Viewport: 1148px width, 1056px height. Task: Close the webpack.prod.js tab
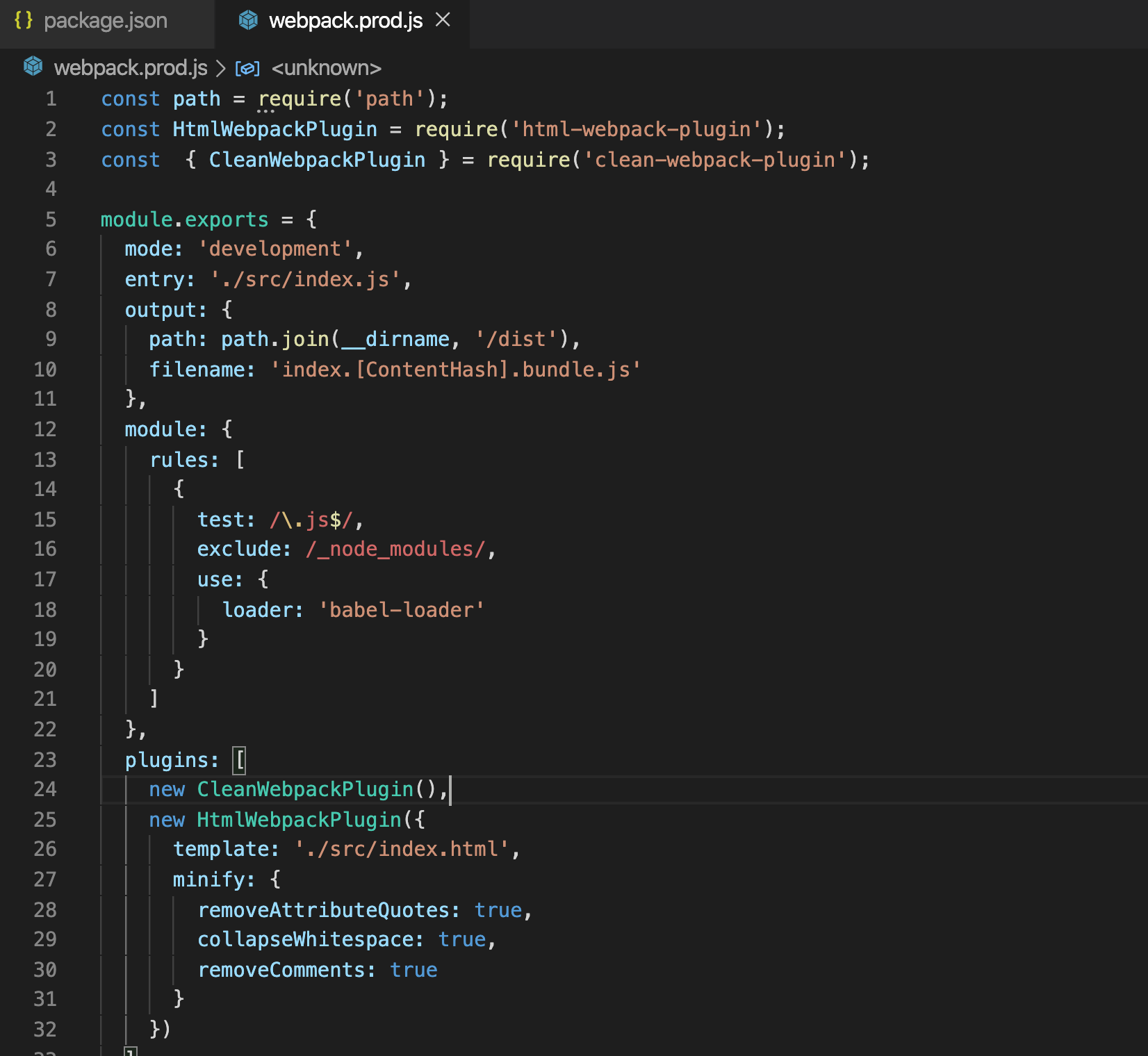[x=443, y=21]
